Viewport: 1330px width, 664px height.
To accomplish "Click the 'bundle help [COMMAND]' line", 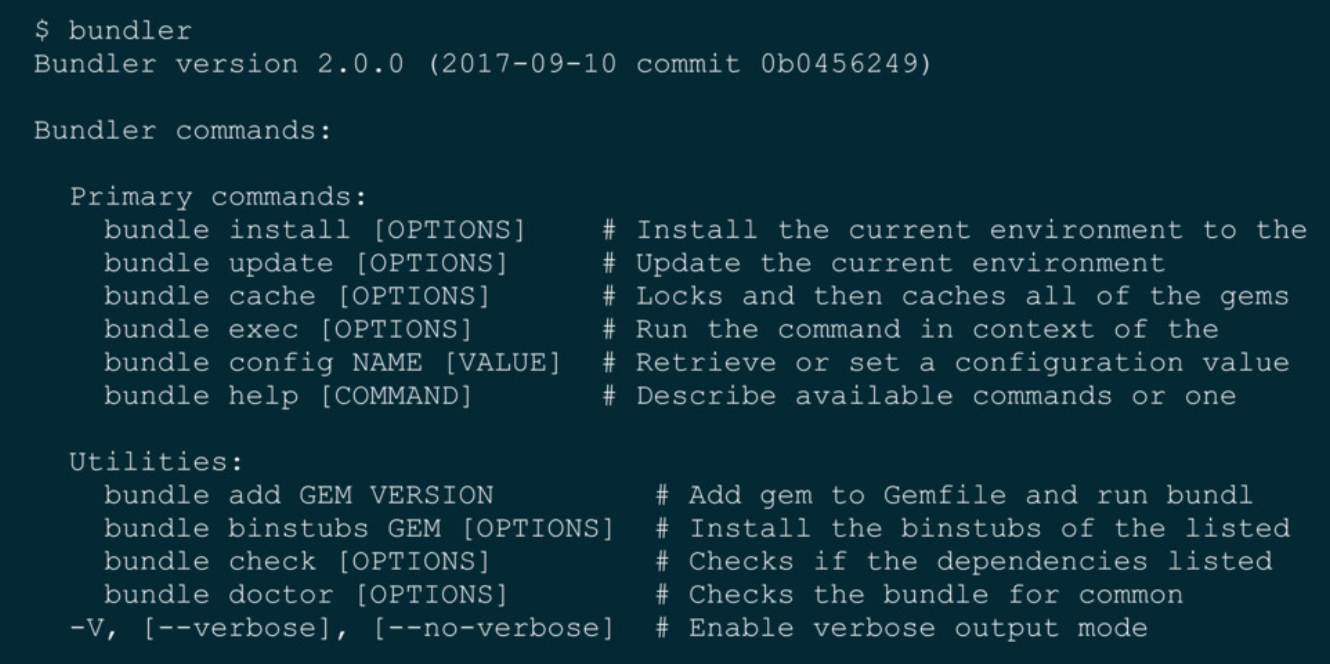I will [288, 396].
